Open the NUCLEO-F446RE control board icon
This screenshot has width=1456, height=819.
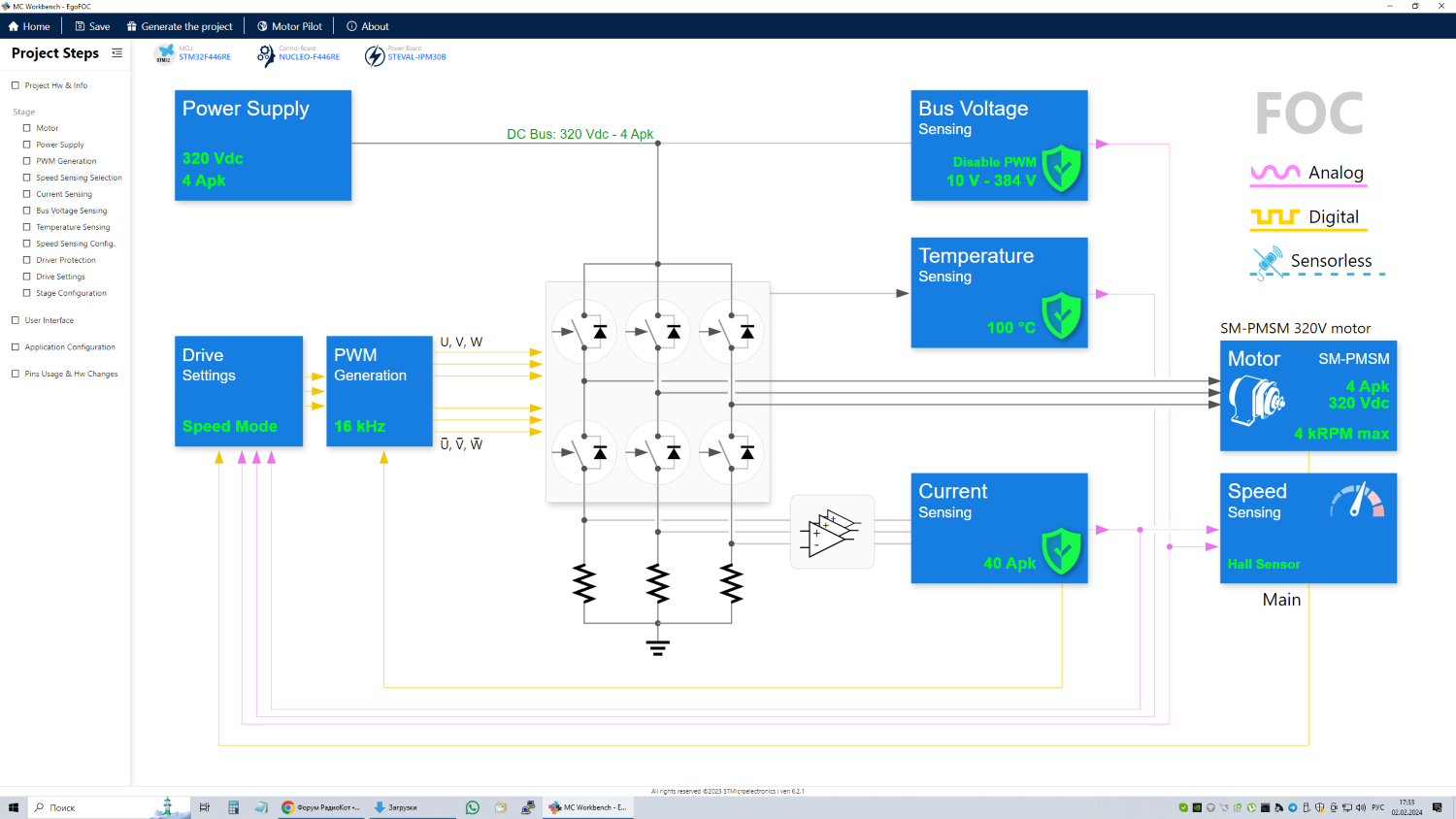(x=266, y=55)
